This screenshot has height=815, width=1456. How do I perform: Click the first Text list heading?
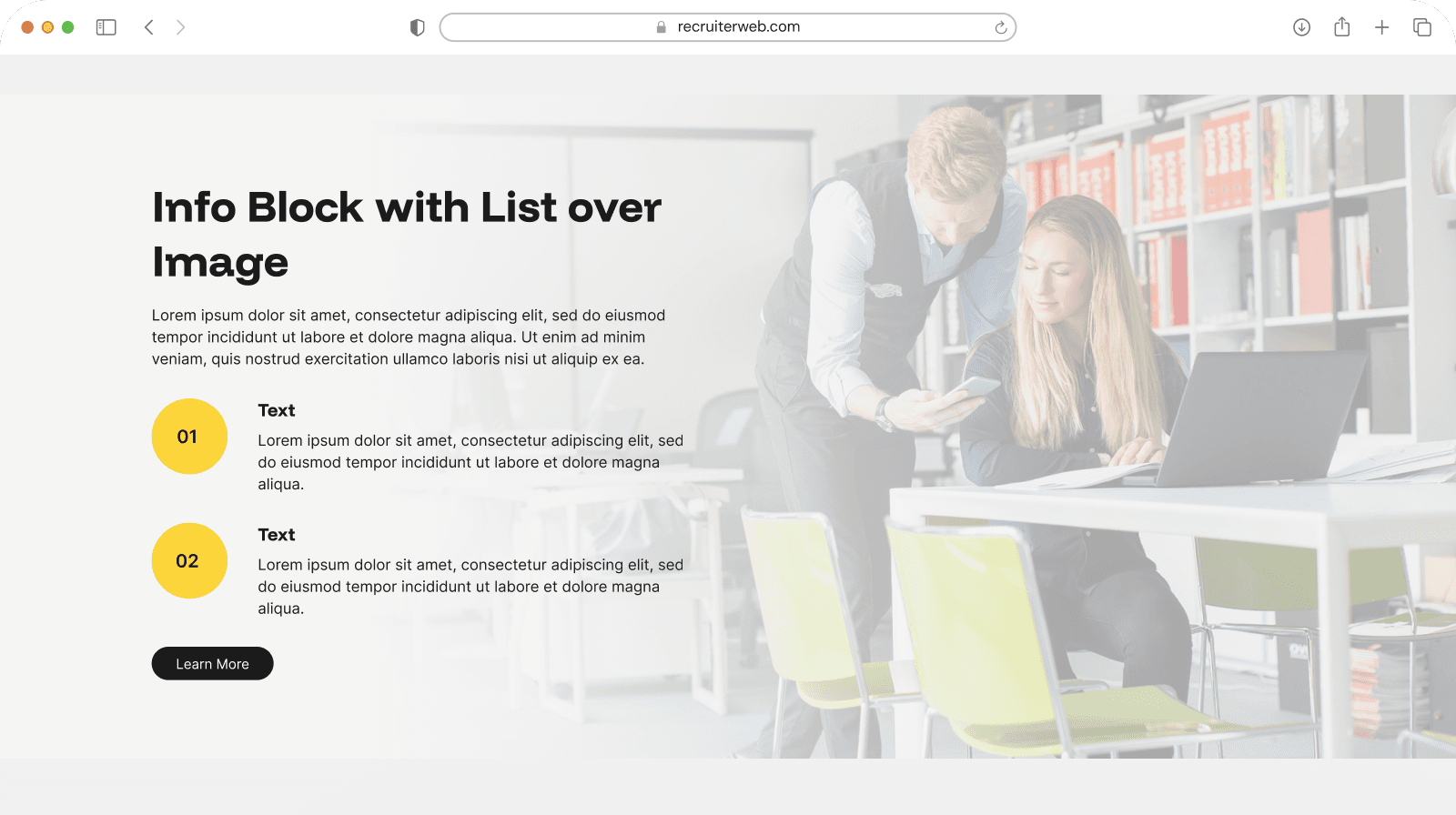click(x=277, y=410)
